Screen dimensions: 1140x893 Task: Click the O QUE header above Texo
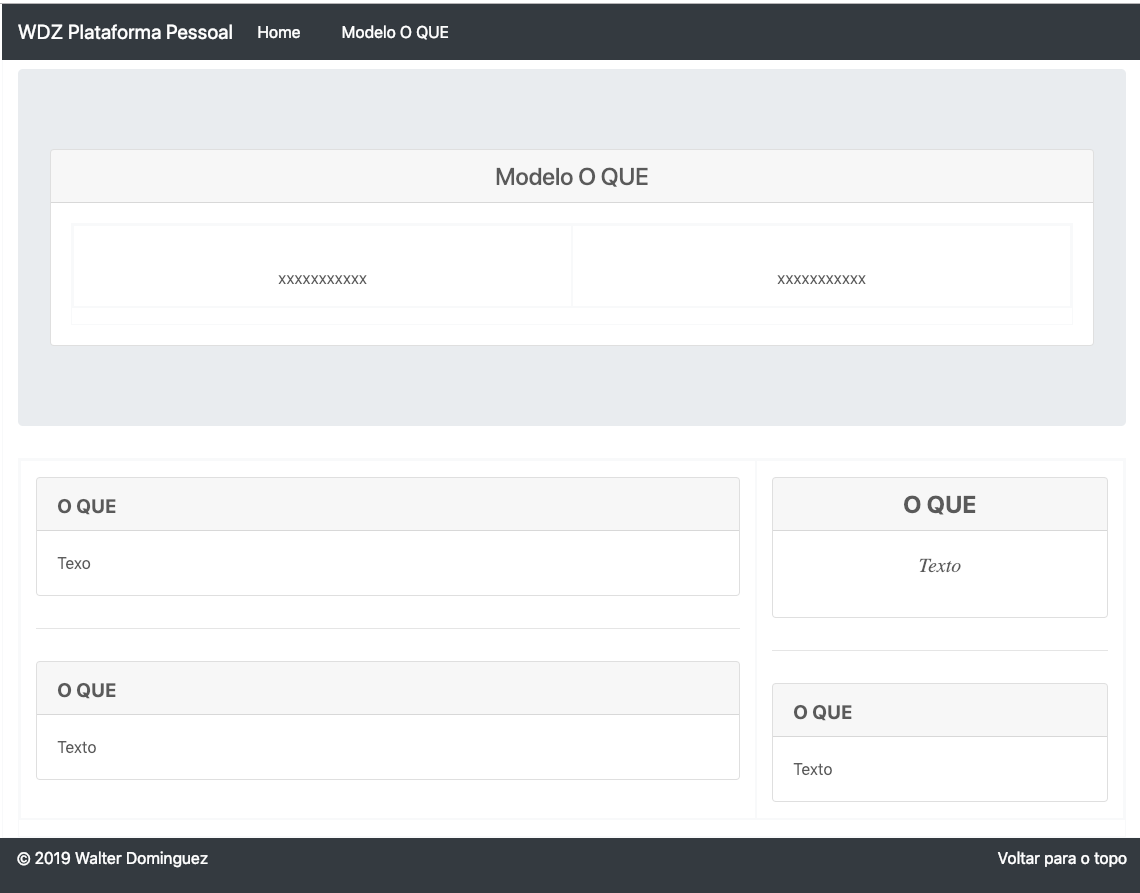point(87,506)
